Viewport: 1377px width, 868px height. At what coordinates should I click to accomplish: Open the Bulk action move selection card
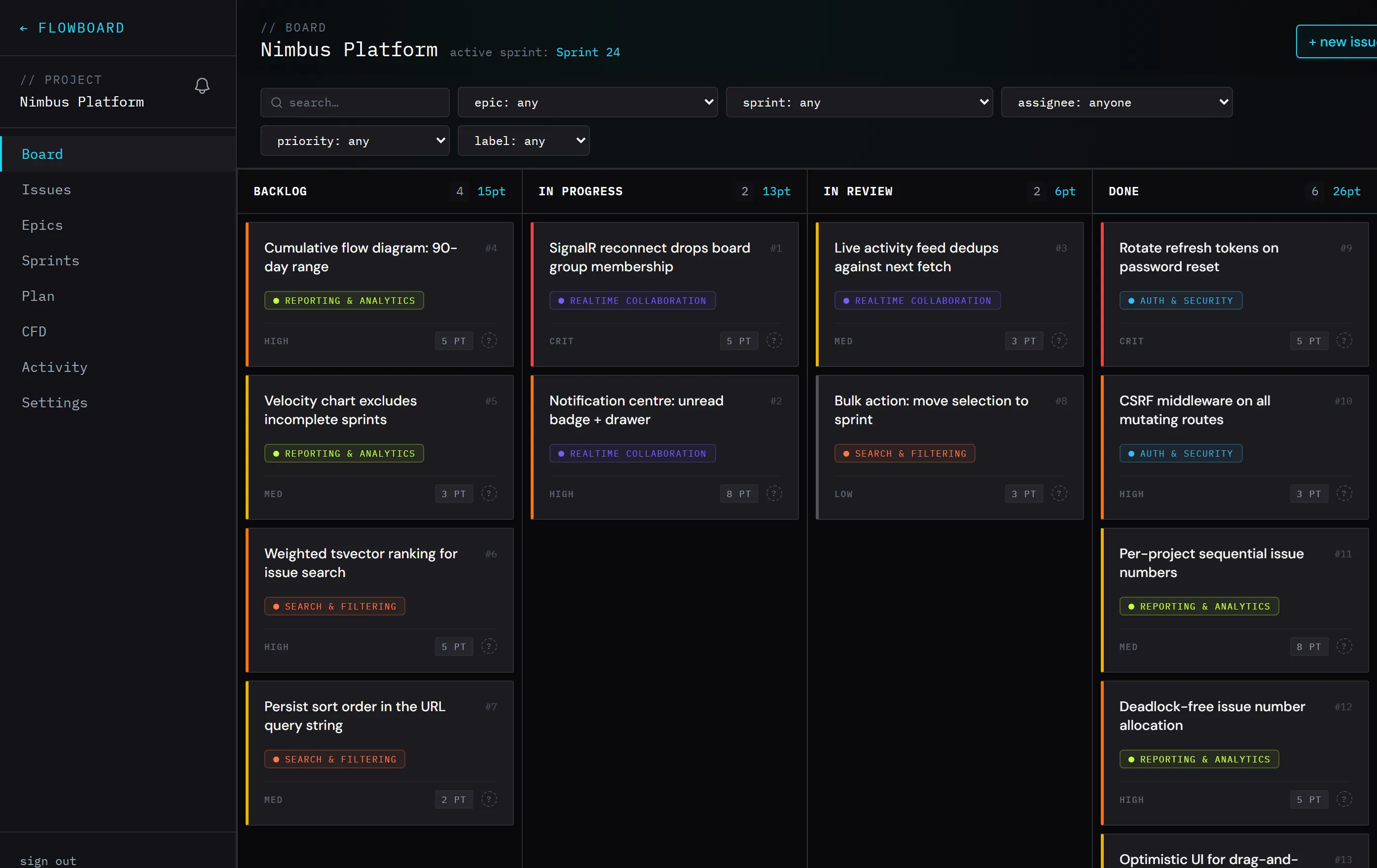[x=950, y=447]
